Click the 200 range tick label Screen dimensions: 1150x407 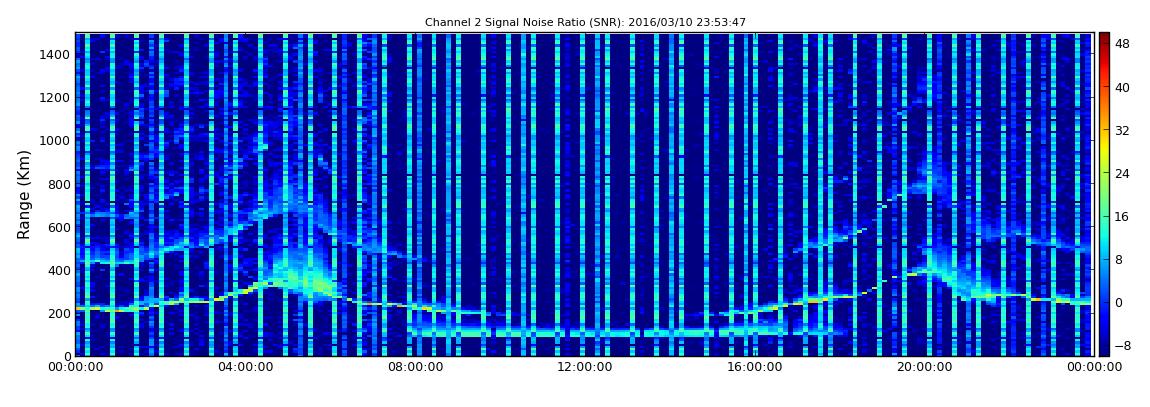click(59, 314)
